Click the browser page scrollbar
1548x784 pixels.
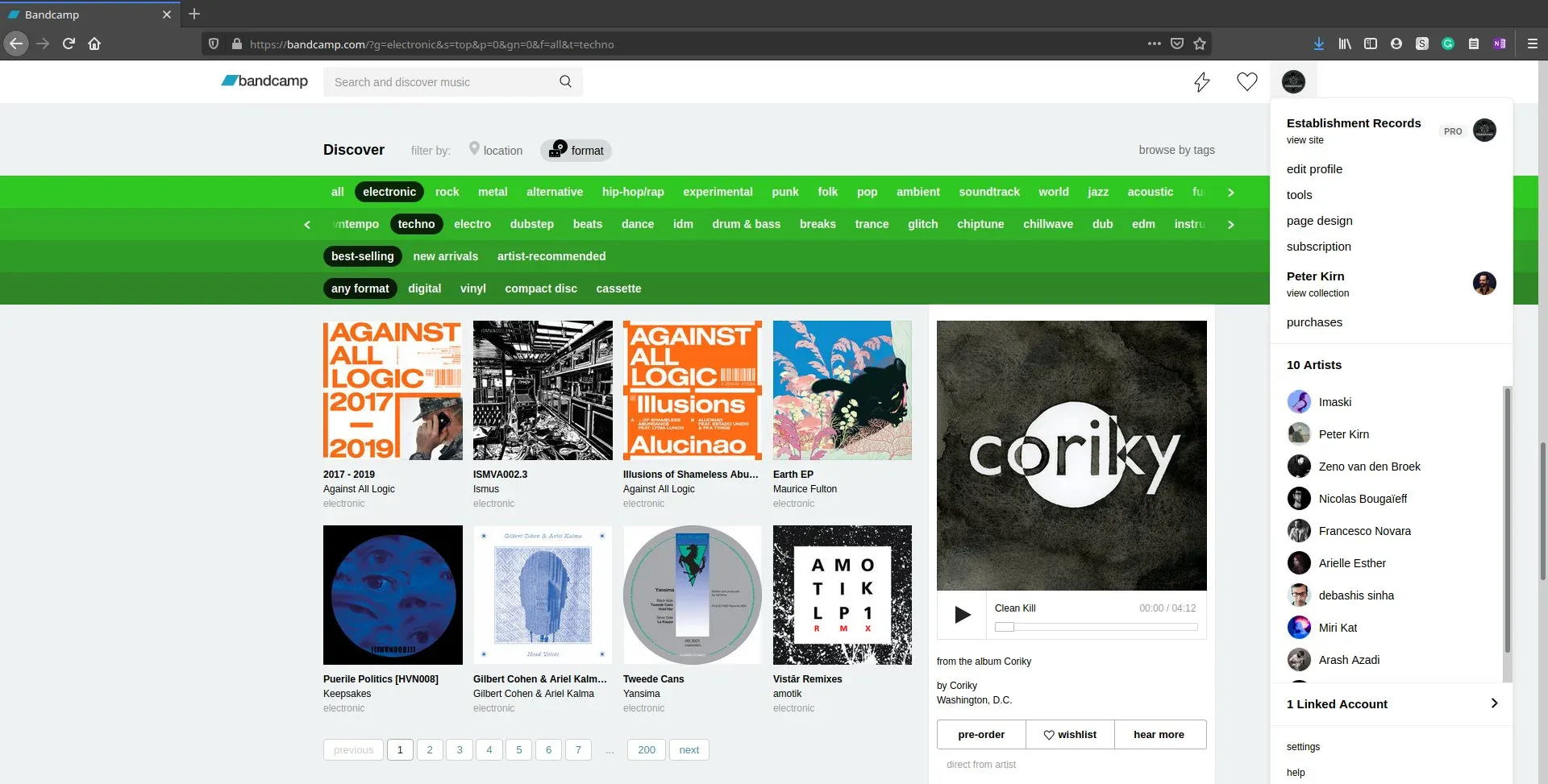(x=1543, y=511)
